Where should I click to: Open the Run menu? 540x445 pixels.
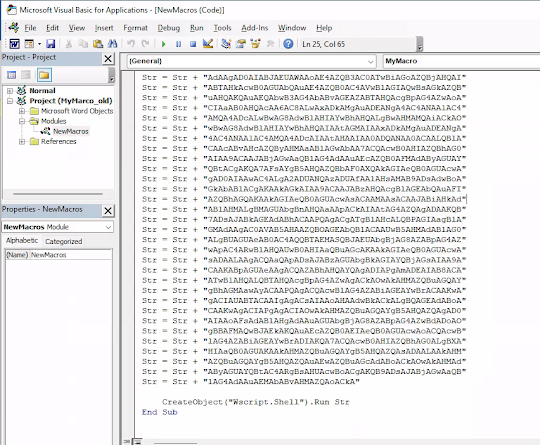(x=197, y=28)
